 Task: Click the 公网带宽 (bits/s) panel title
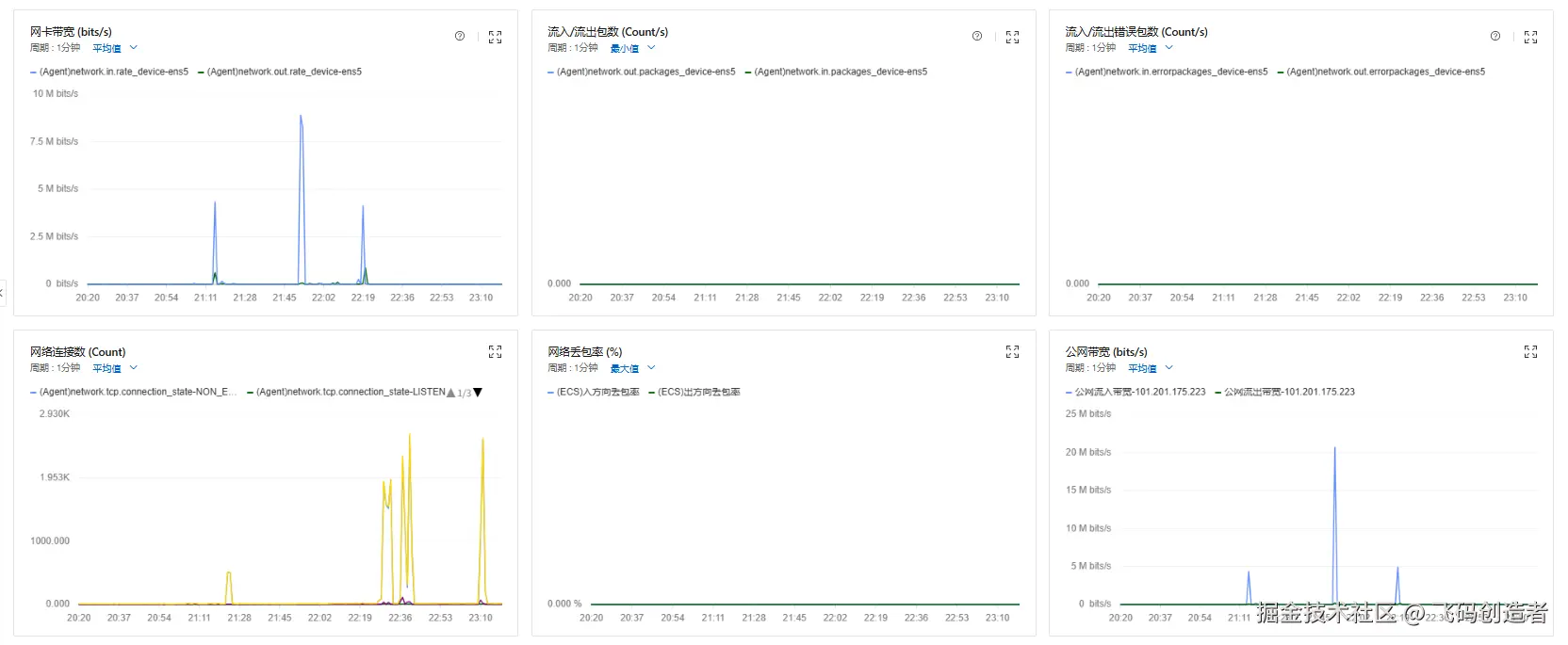pyautogui.click(x=1106, y=352)
